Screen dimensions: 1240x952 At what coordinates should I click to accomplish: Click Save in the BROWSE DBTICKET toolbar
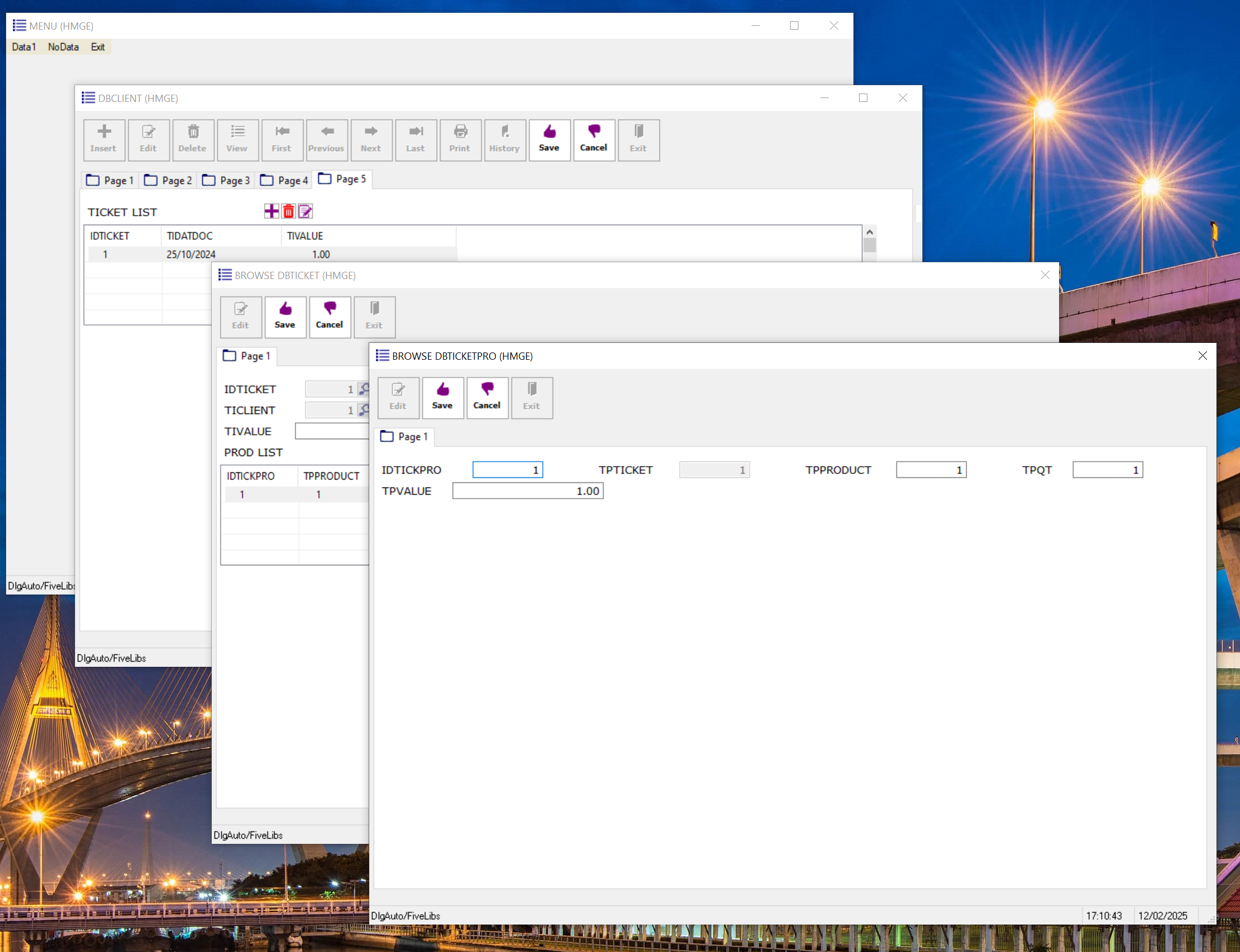(x=285, y=316)
